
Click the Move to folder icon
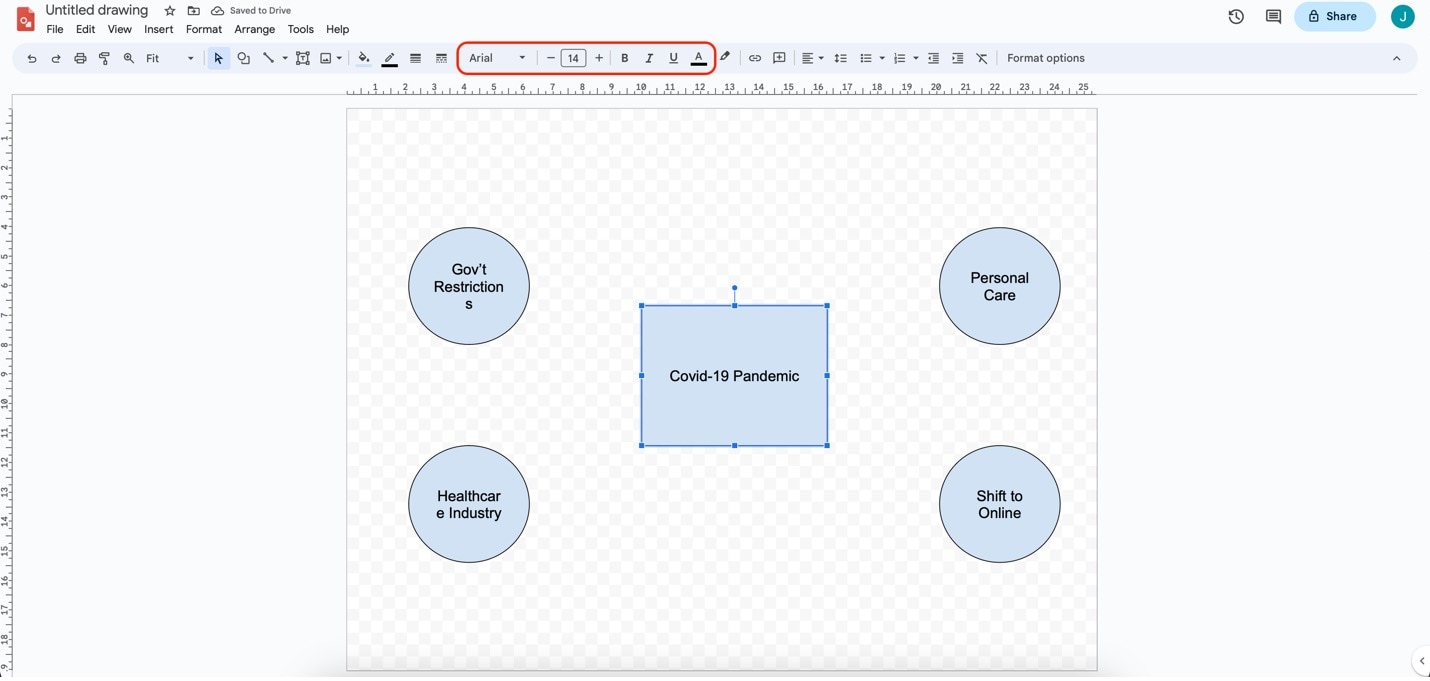(194, 11)
